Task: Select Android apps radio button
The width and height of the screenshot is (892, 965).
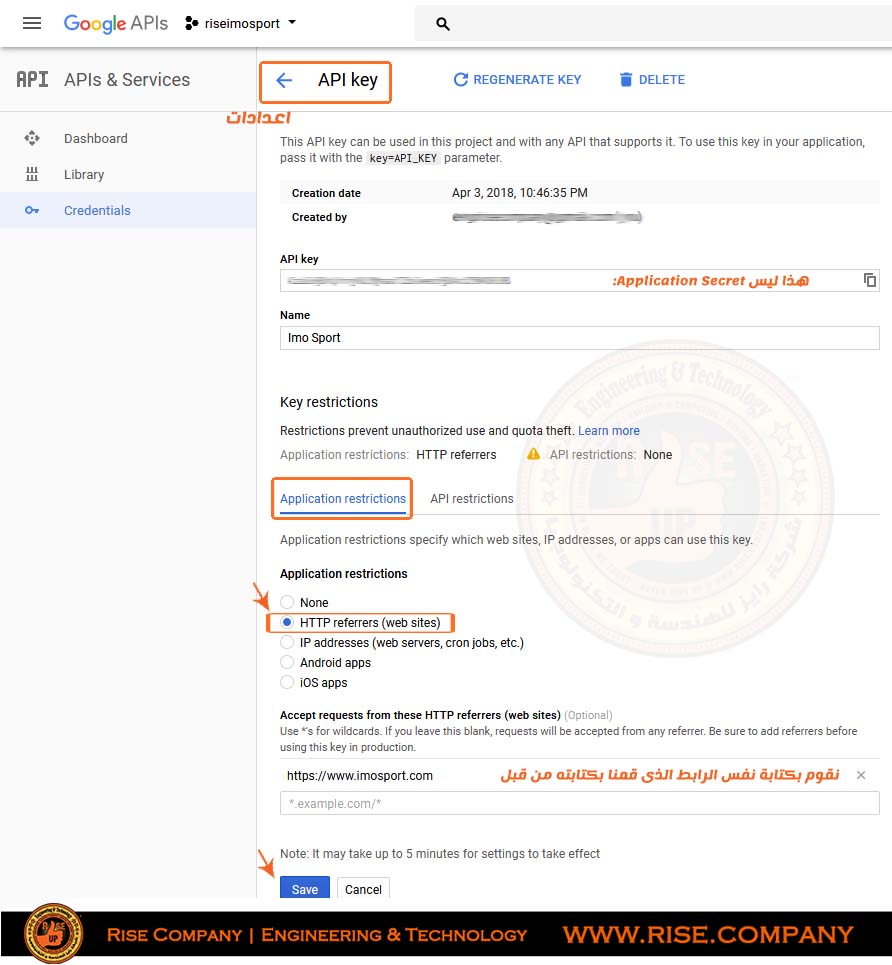Action: 287,662
